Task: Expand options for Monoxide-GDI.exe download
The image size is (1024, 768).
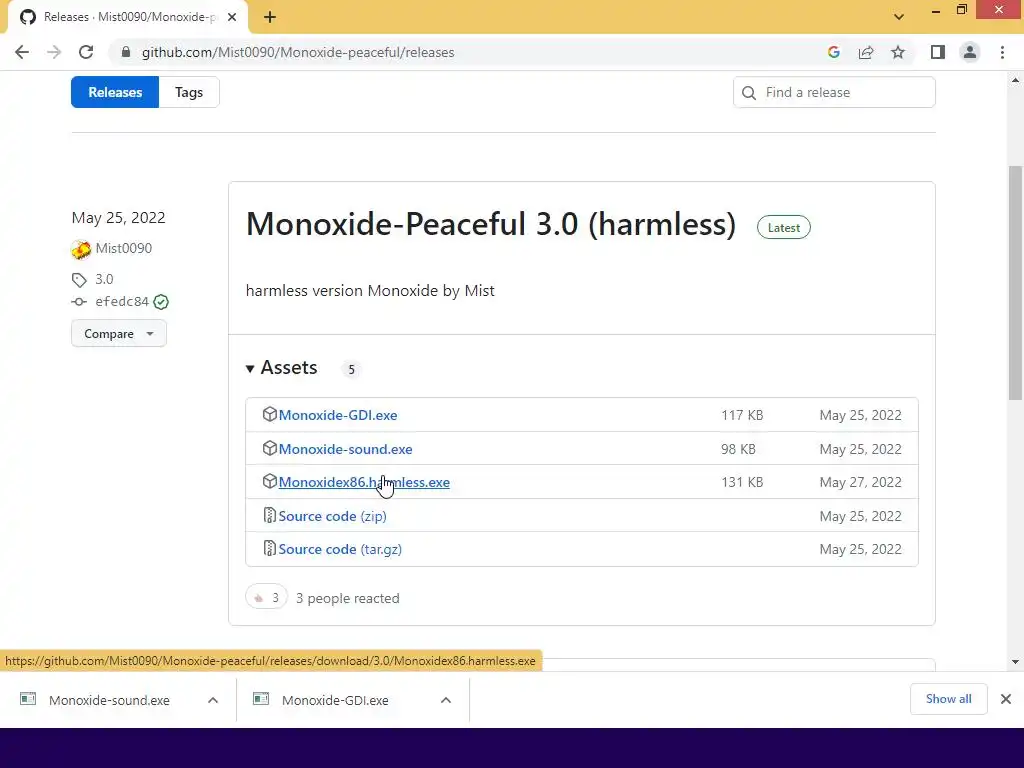Action: click(x=446, y=700)
